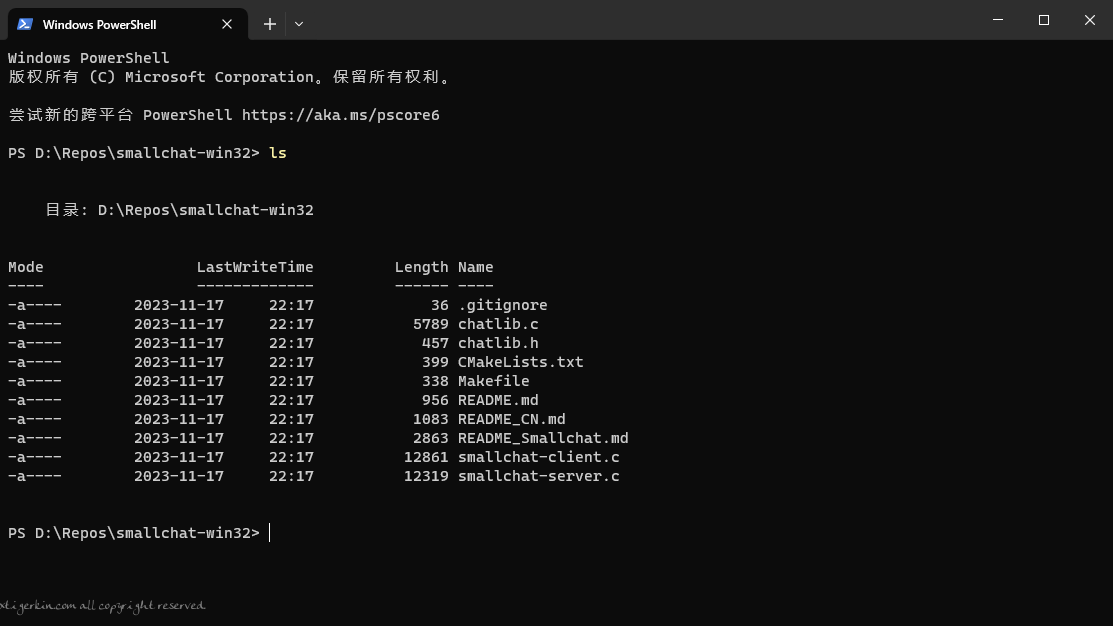Click the README_Smallchat.md file name
Screen dimensions: 1113x626
pos(543,439)
